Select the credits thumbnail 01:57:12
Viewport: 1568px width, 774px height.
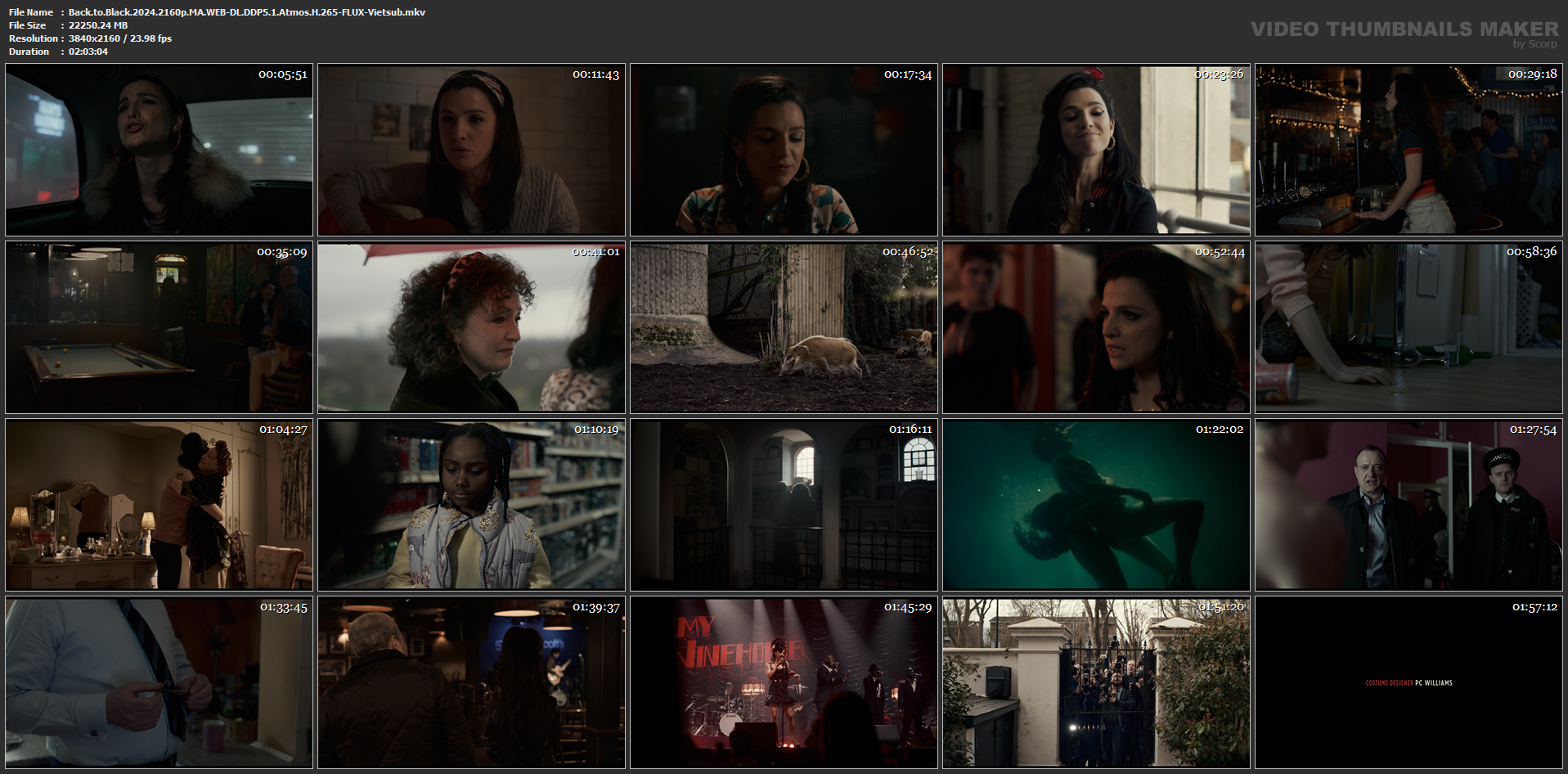click(1409, 682)
